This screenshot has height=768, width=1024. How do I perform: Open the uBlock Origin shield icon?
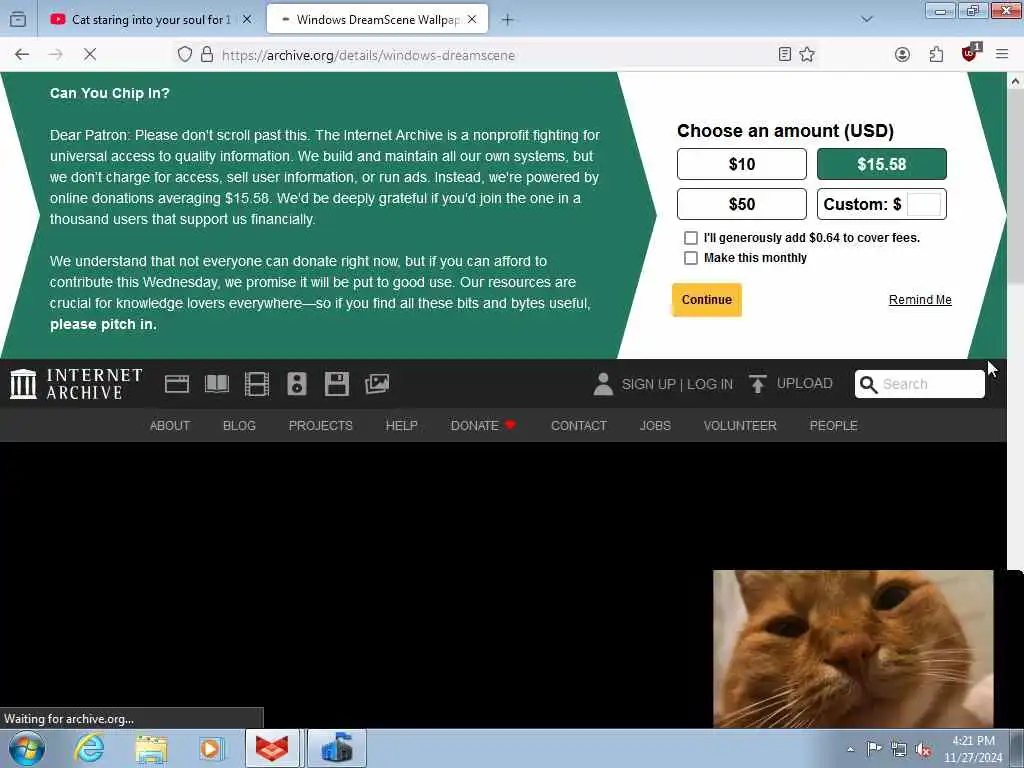tap(970, 54)
